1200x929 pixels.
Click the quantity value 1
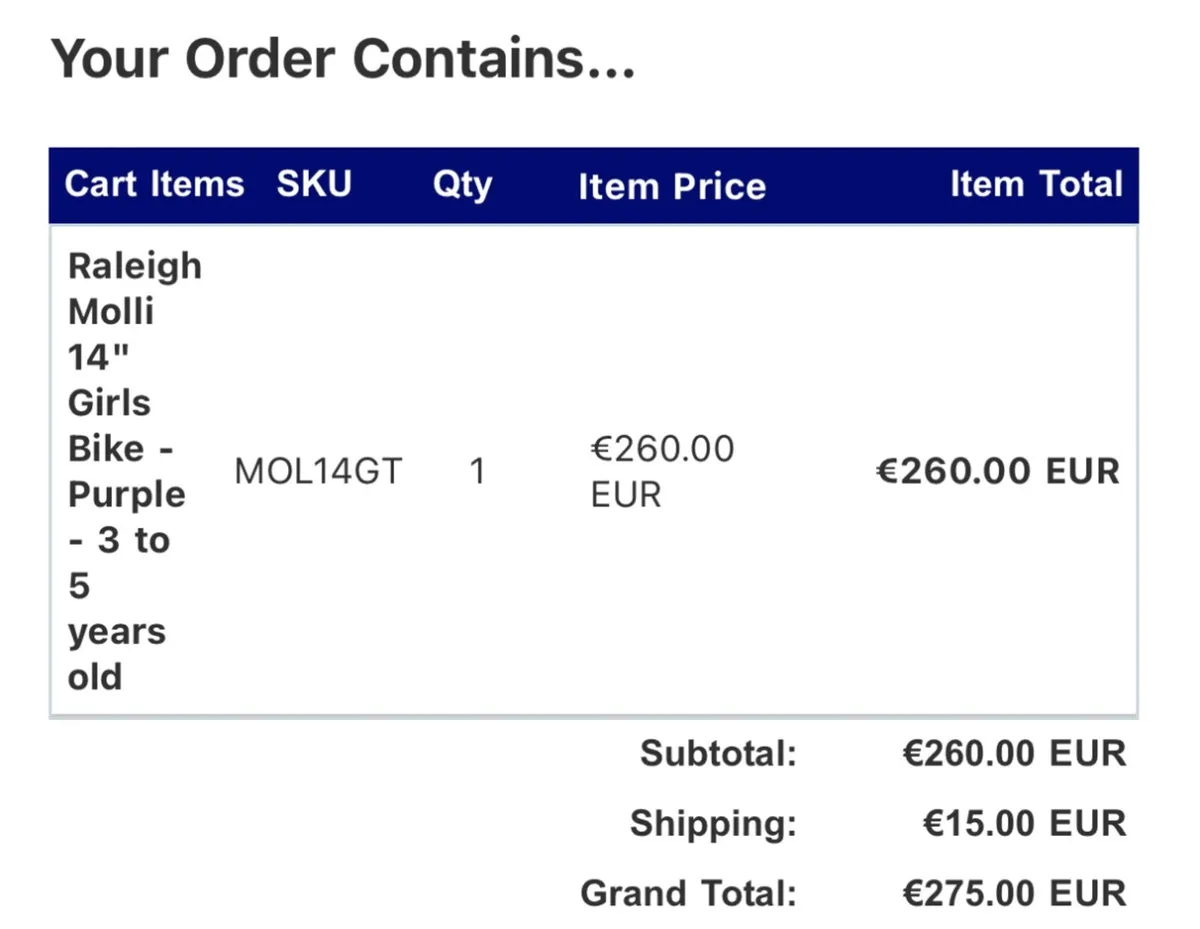click(x=477, y=471)
